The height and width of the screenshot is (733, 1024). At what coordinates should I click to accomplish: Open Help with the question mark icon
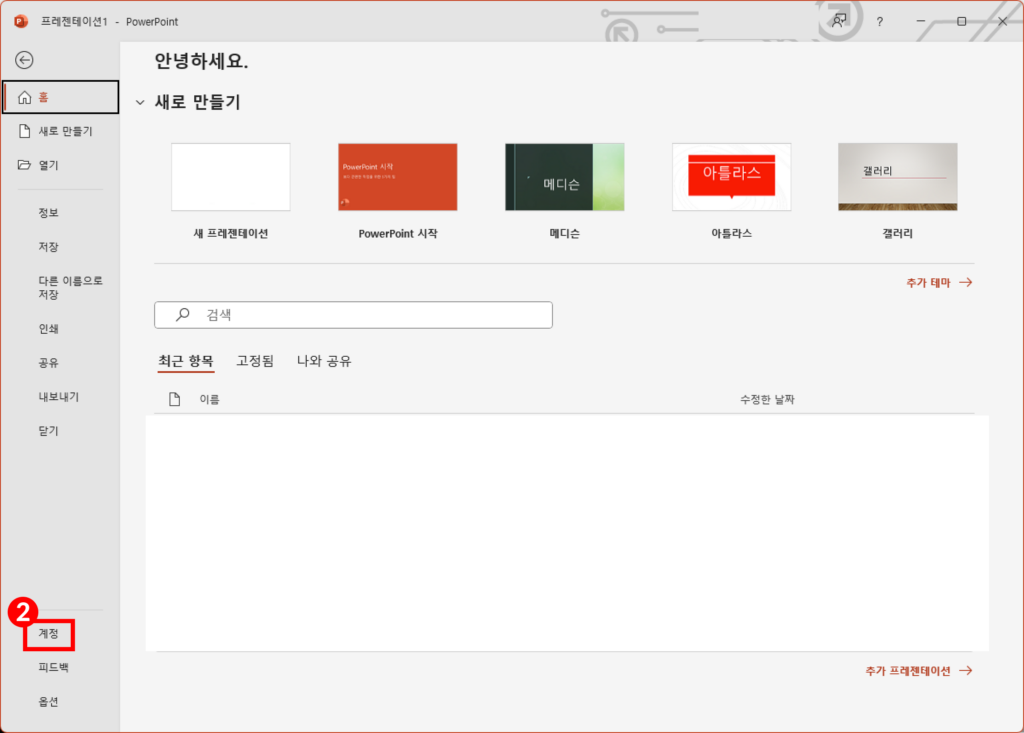point(880,22)
